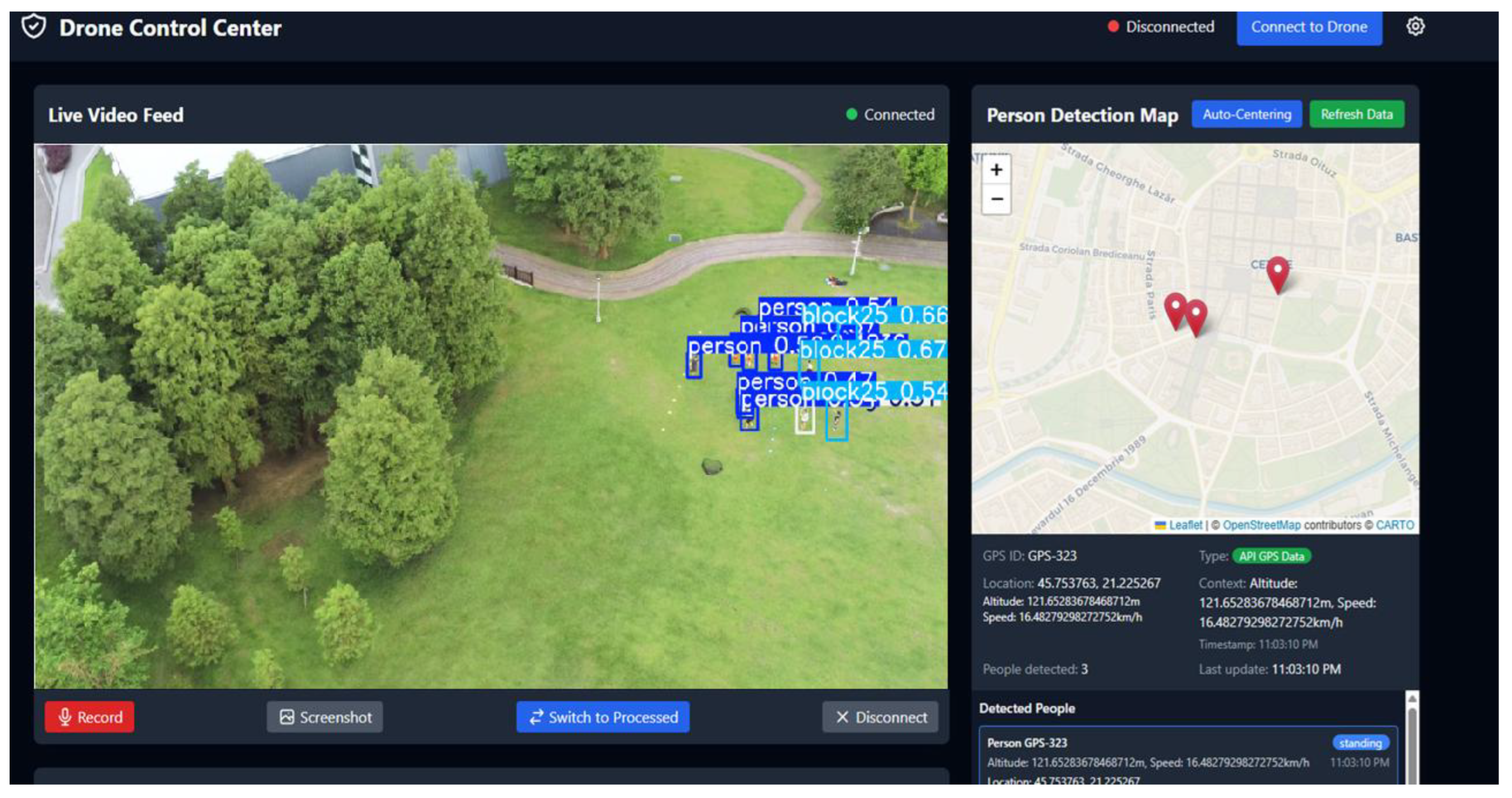Switch to Processed video feed
This screenshot has width=1512, height=798.
[603, 717]
